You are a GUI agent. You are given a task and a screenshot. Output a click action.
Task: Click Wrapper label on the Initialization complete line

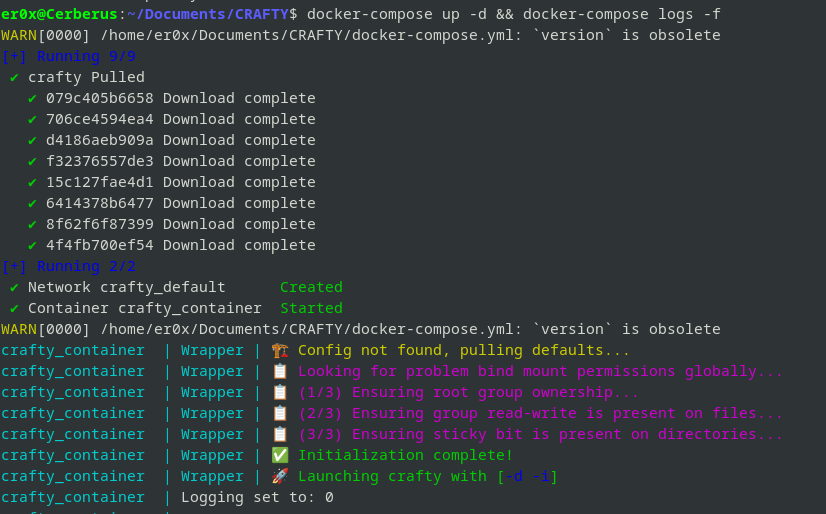click(x=212, y=455)
